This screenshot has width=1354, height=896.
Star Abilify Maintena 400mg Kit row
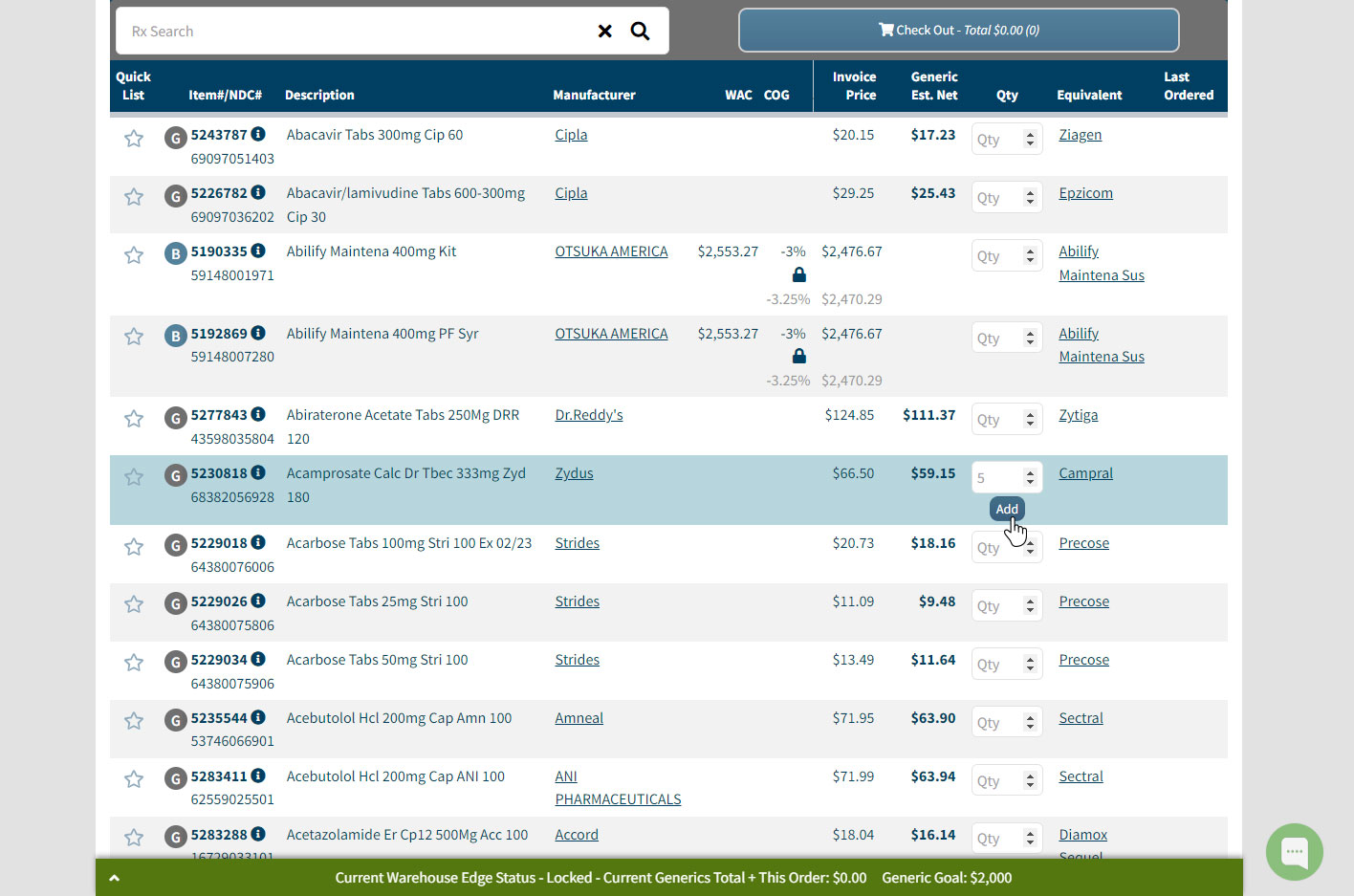pos(134,255)
